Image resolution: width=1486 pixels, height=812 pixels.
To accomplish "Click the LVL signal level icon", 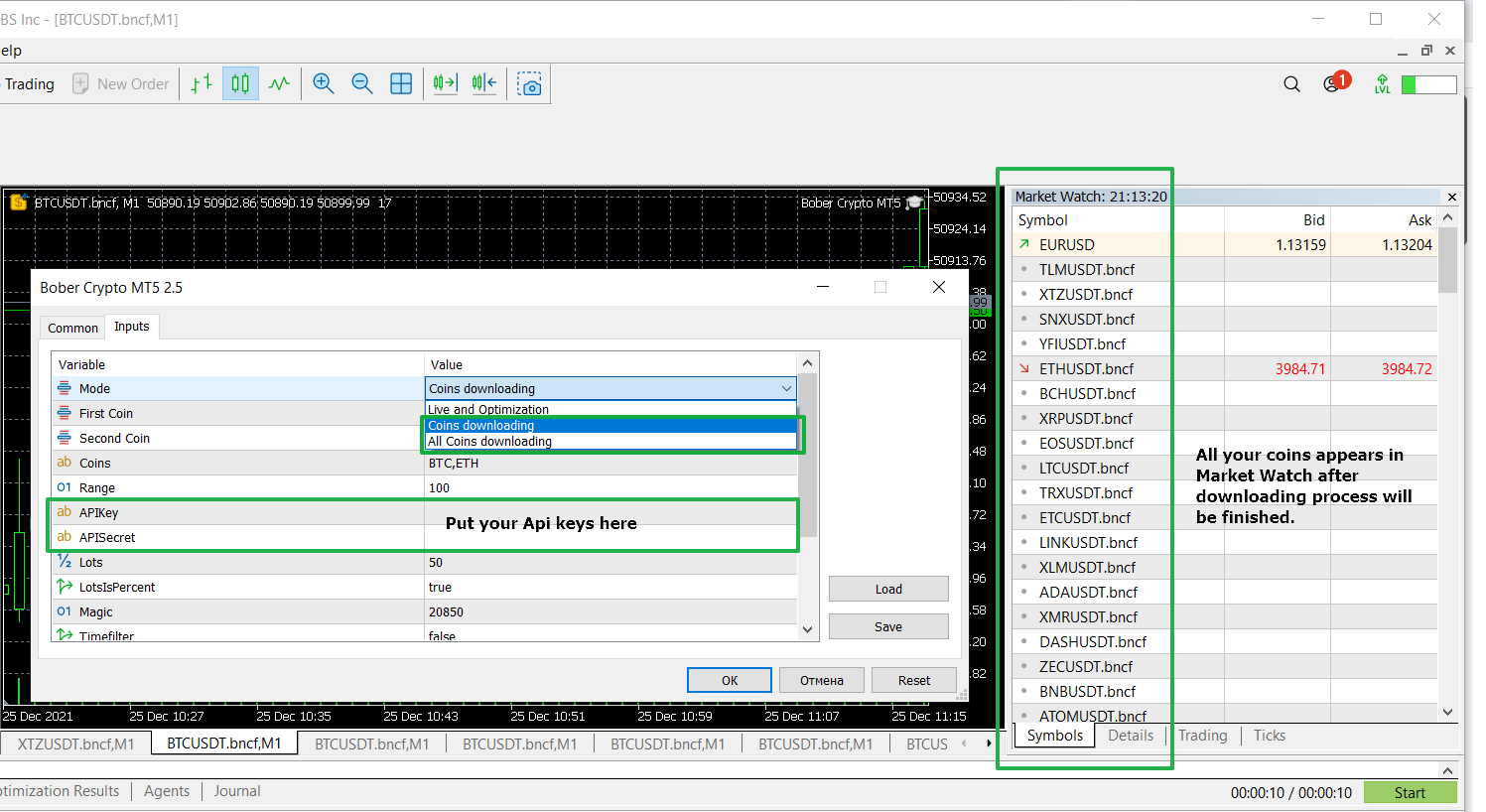I will [1382, 84].
